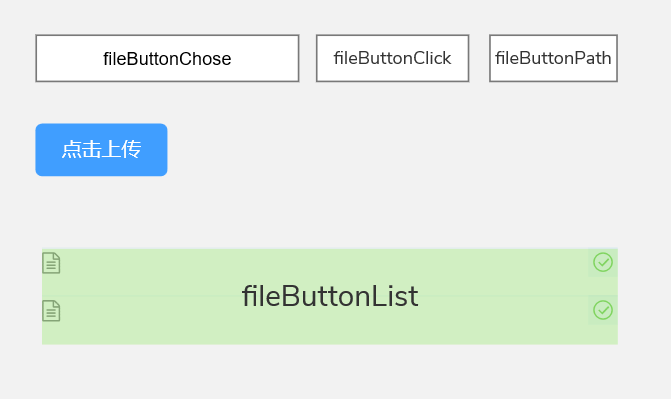Screen dimensions: 671x399
Task: Click the second file's document icon
Action: 51,311
